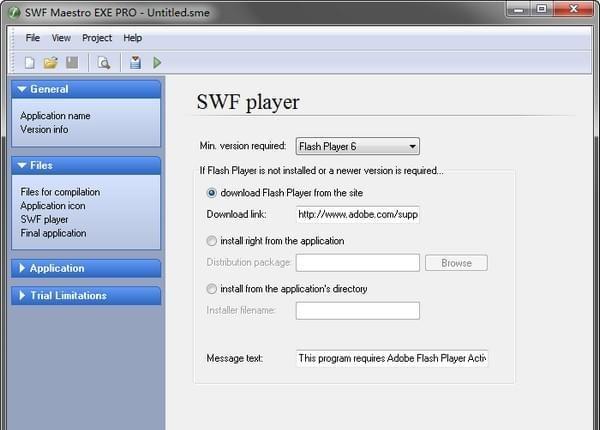Open the File menu

[33, 38]
